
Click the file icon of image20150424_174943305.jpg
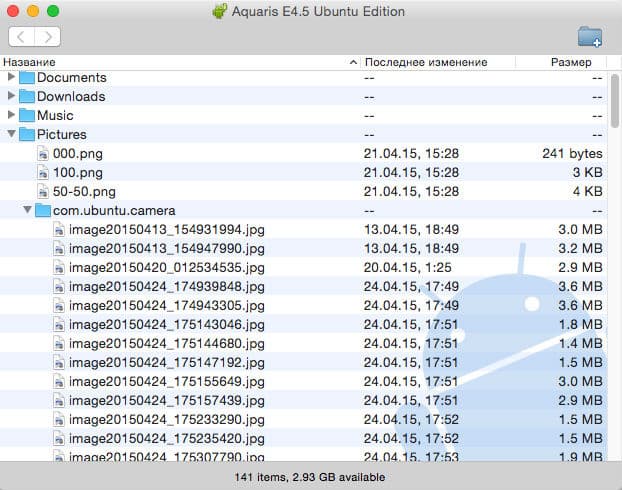pyautogui.click(x=59, y=306)
